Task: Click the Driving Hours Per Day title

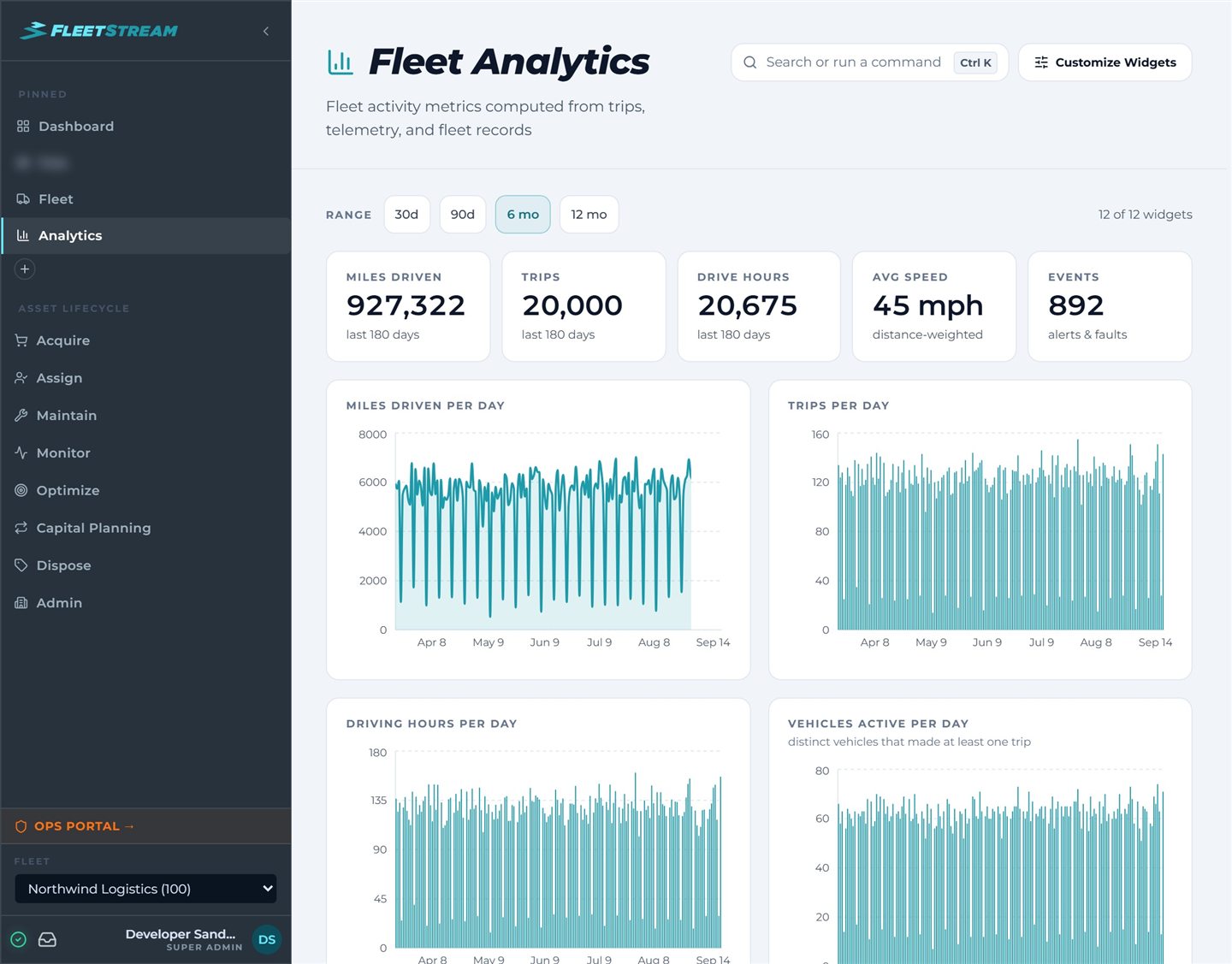Action: (x=431, y=724)
